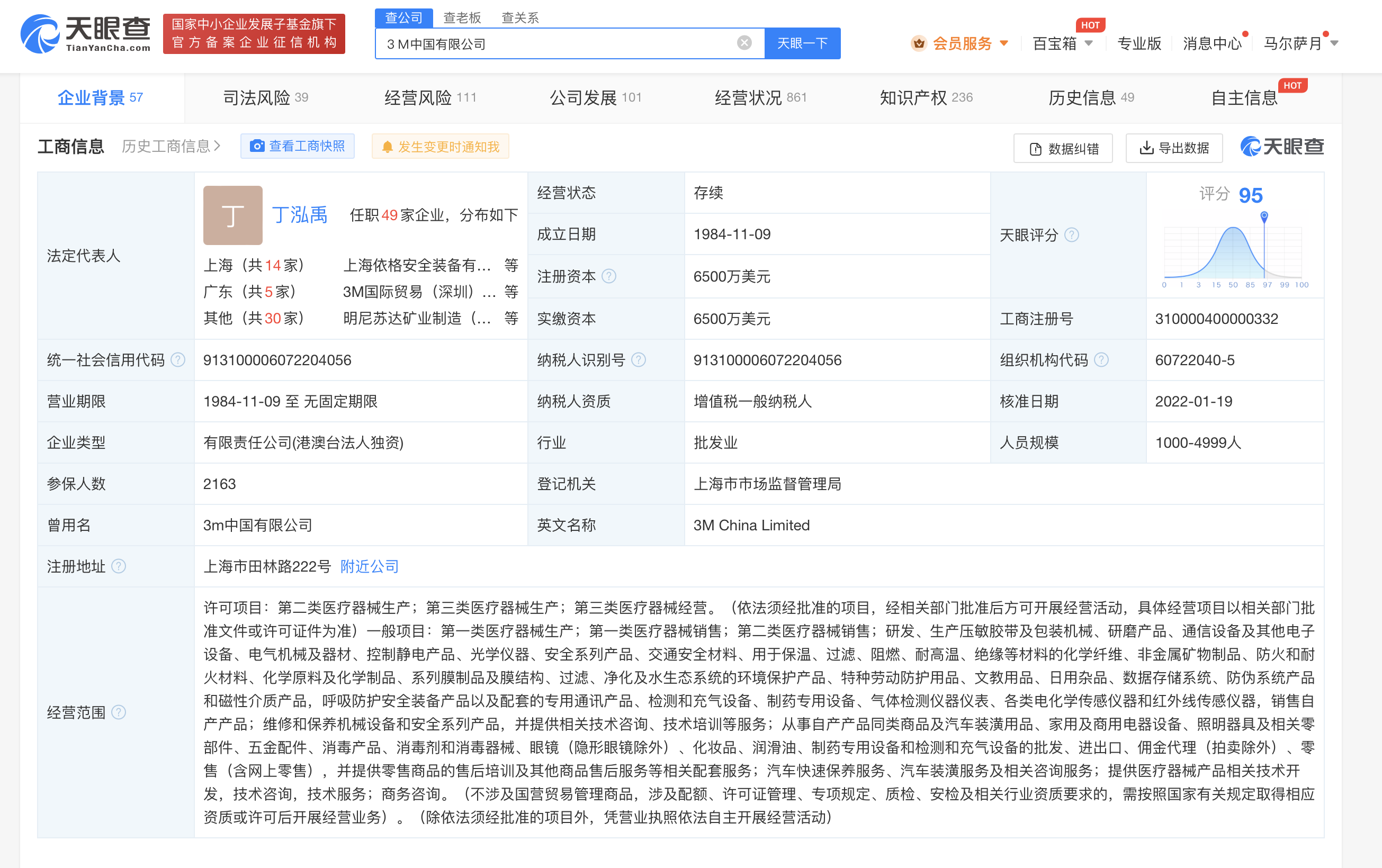Click the 数据纠错 button
The width and height of the screenshot is (1382, 868).
[1063, 149]
